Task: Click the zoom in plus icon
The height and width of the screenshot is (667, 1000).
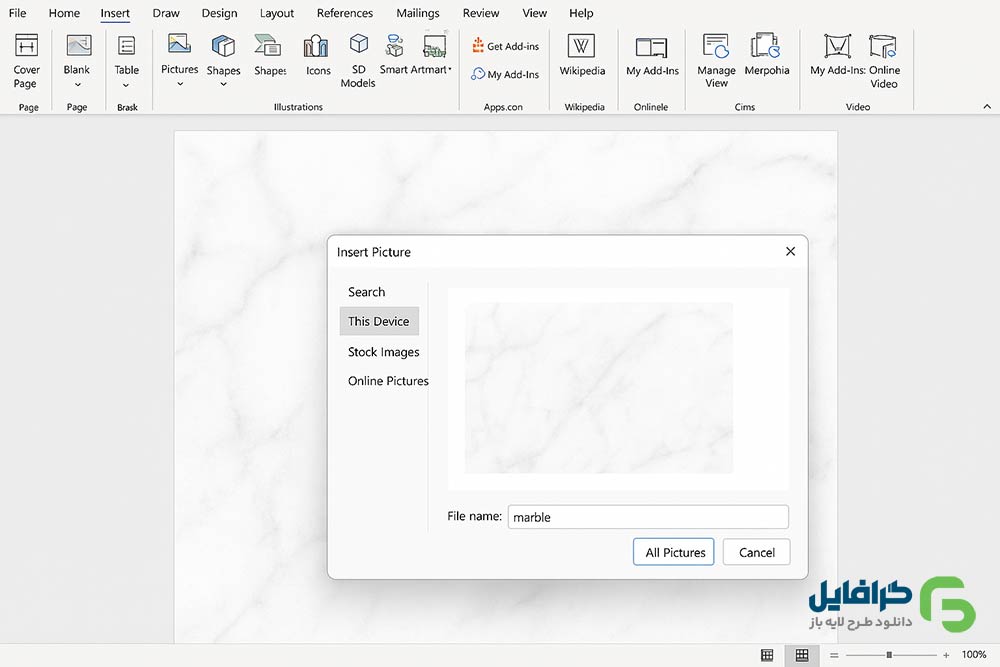Action: coord(946,655)
